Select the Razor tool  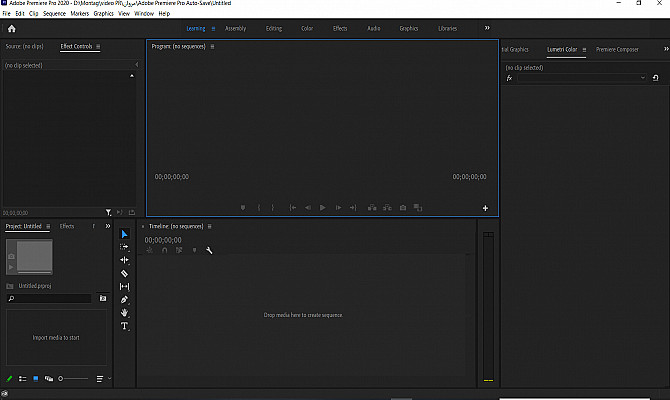point(124,274)
